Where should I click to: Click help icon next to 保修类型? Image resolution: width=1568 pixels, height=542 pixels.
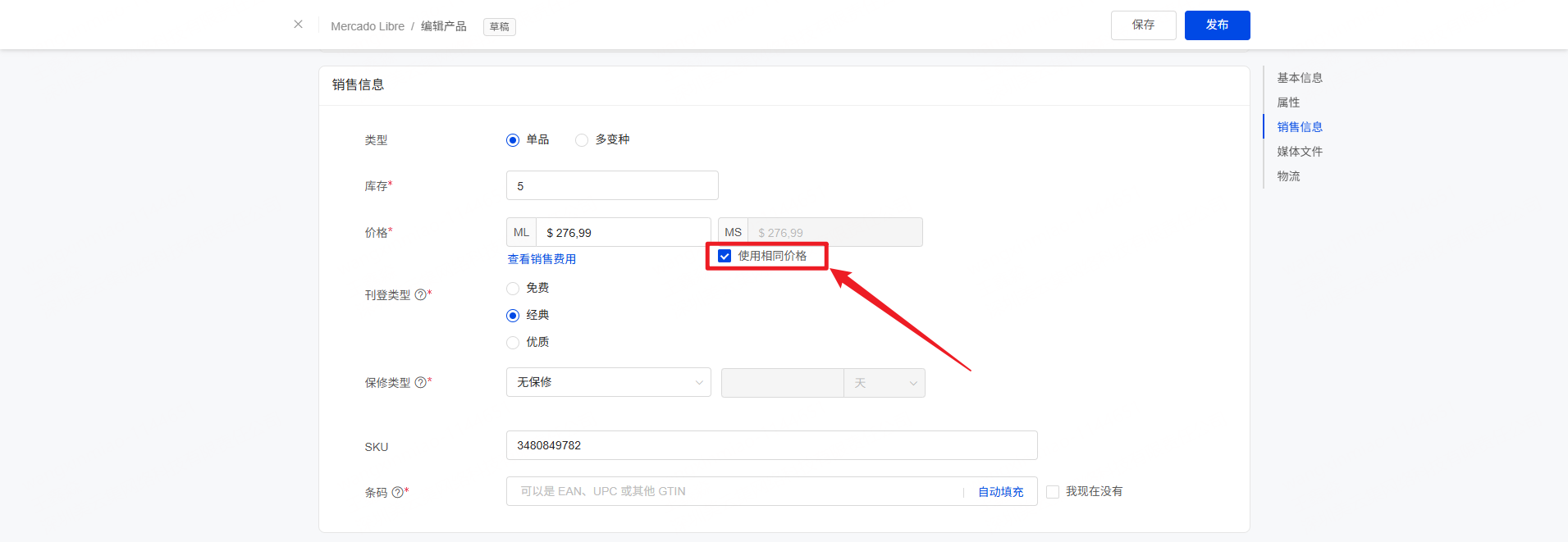(x=420, y=382)
